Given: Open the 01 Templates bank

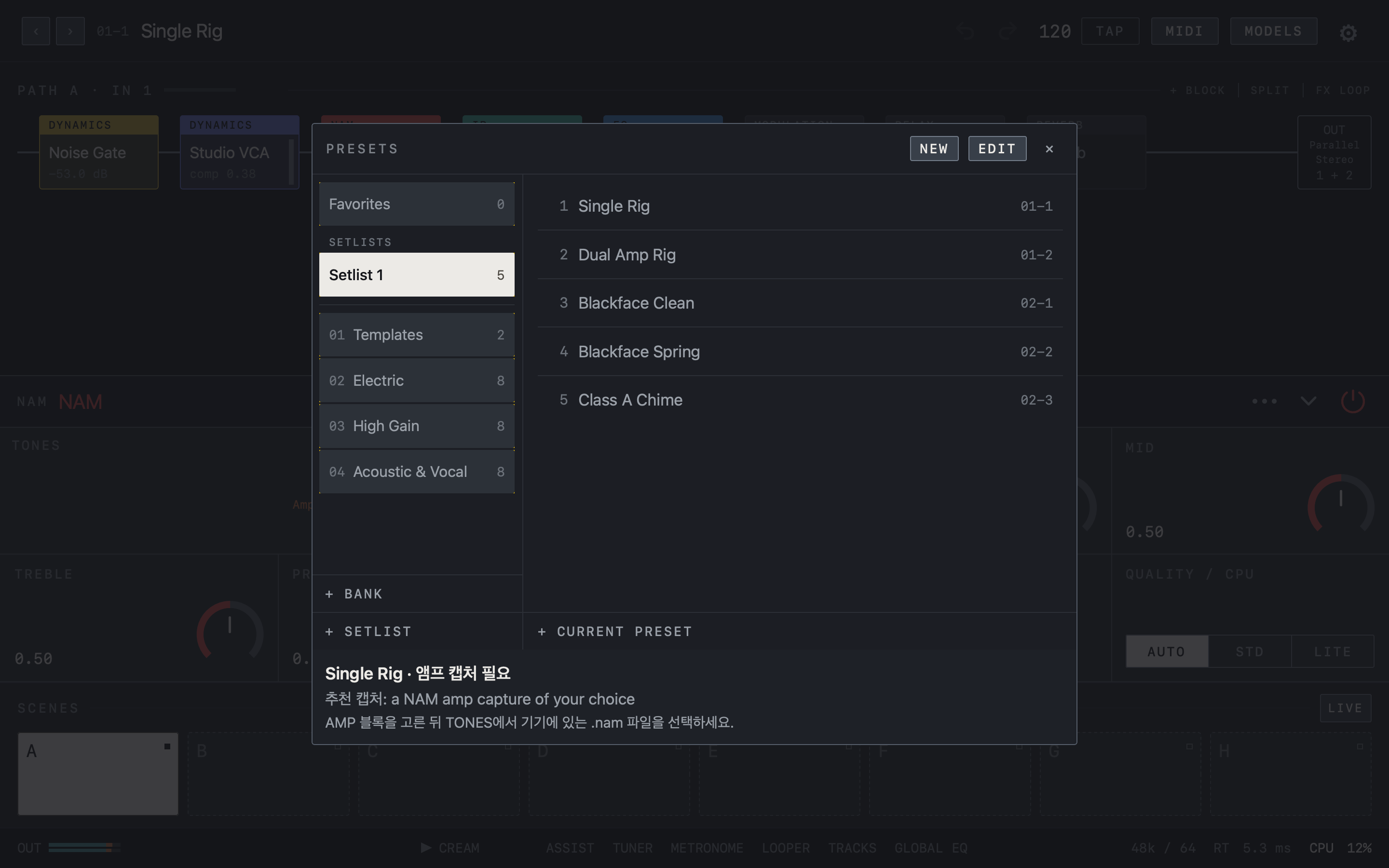Looking at the screenshot, I should click(x=417, y=335).
